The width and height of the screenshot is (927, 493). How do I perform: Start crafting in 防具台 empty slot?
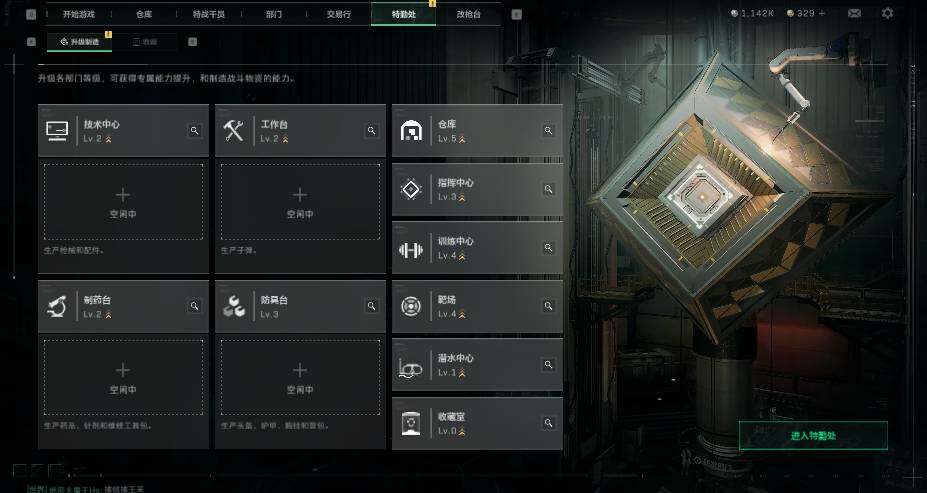pyautogui.click(x=300, y=378)
